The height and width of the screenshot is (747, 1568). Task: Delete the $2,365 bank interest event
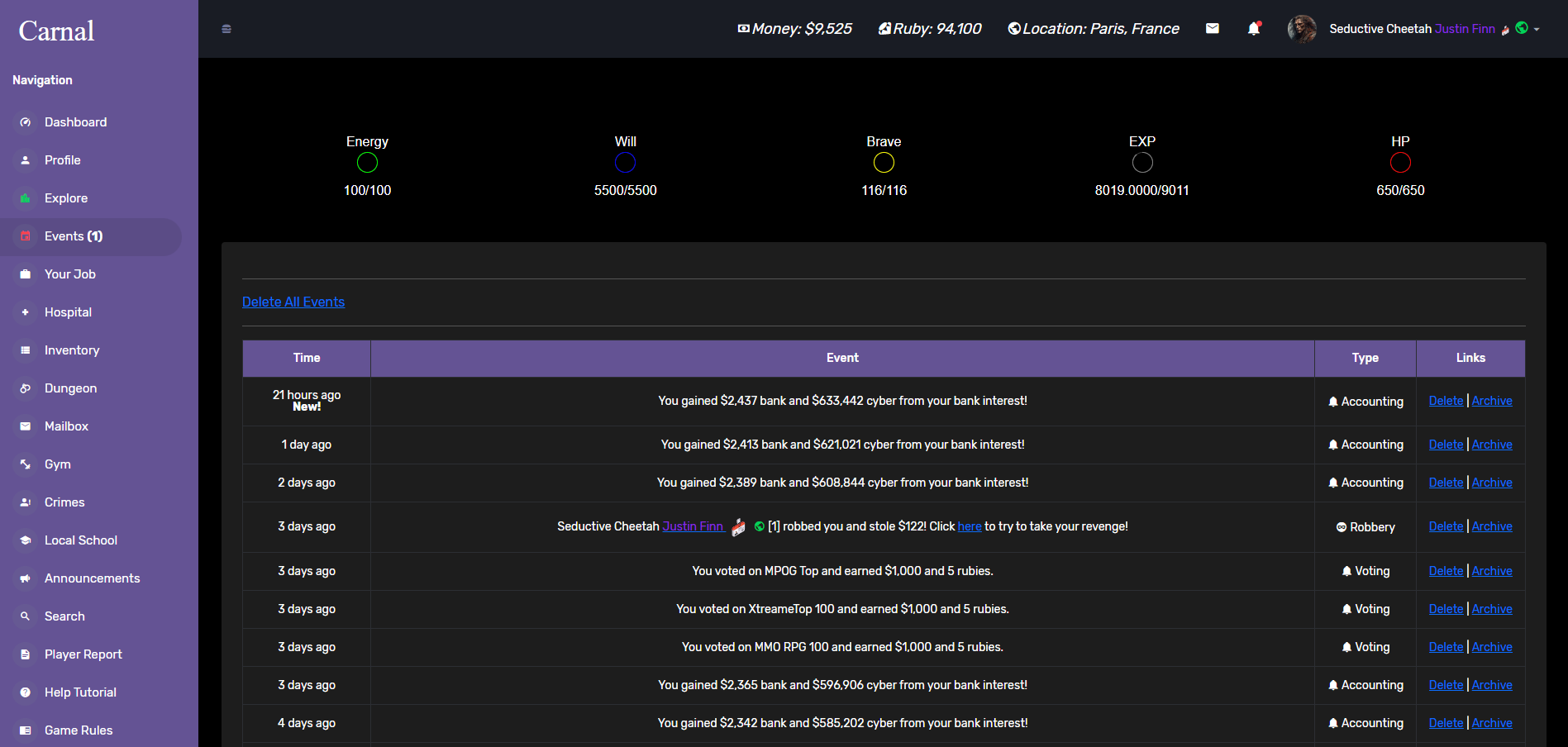(1446, 685)
